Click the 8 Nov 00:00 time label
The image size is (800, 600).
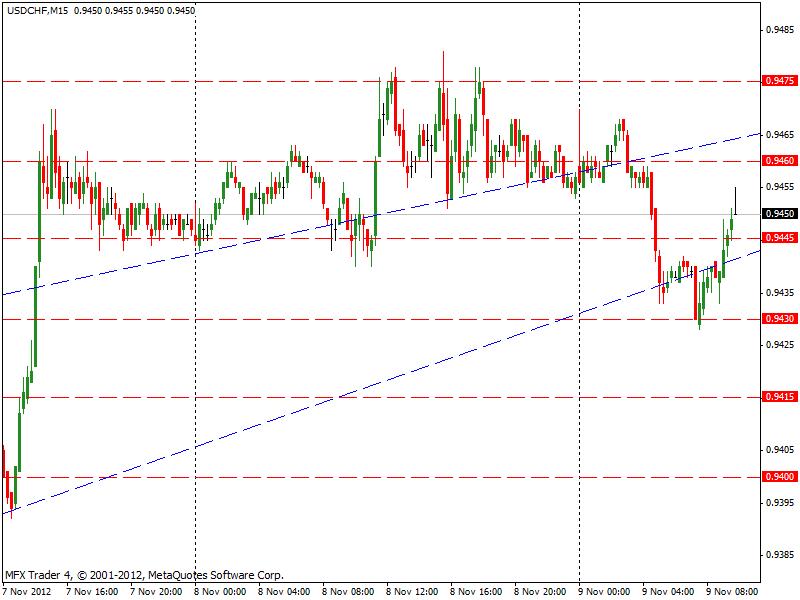220,592
